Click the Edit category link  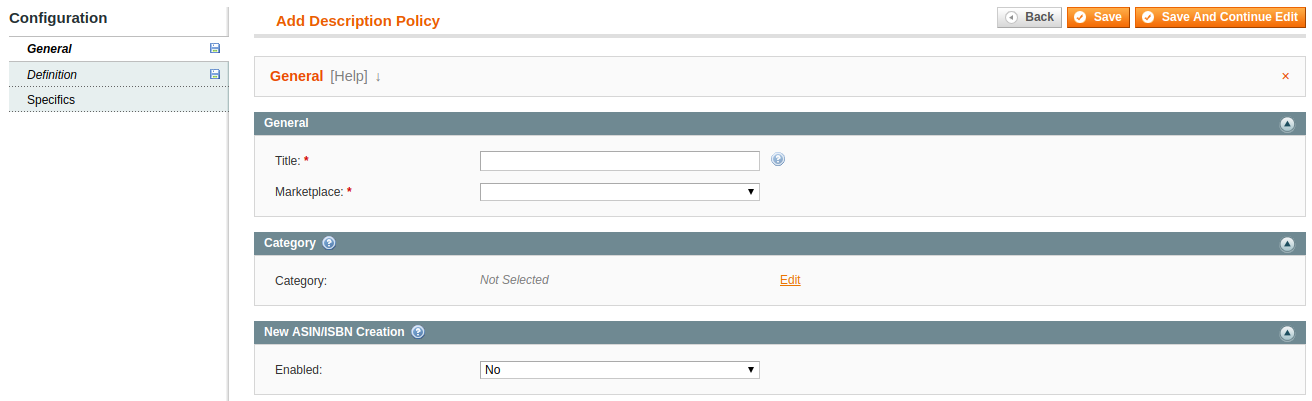point(790,280)
